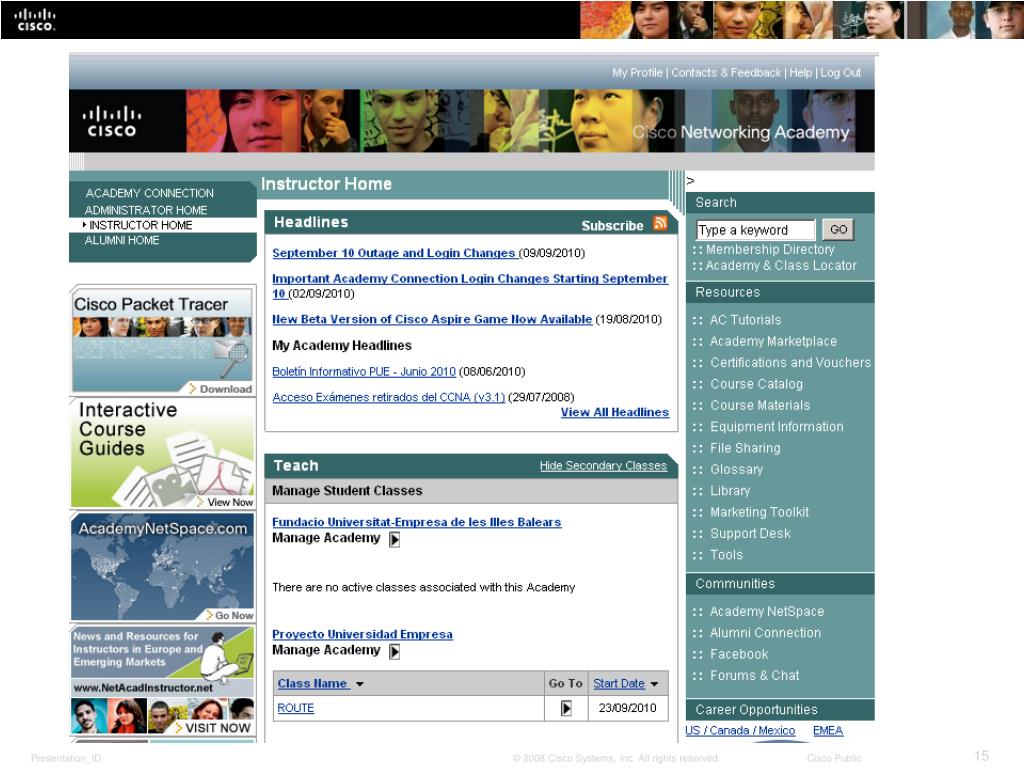The width and height of the screenshot is (1024, 768).
Task: Open Alumni Home menu item
Action: point(122,240)
